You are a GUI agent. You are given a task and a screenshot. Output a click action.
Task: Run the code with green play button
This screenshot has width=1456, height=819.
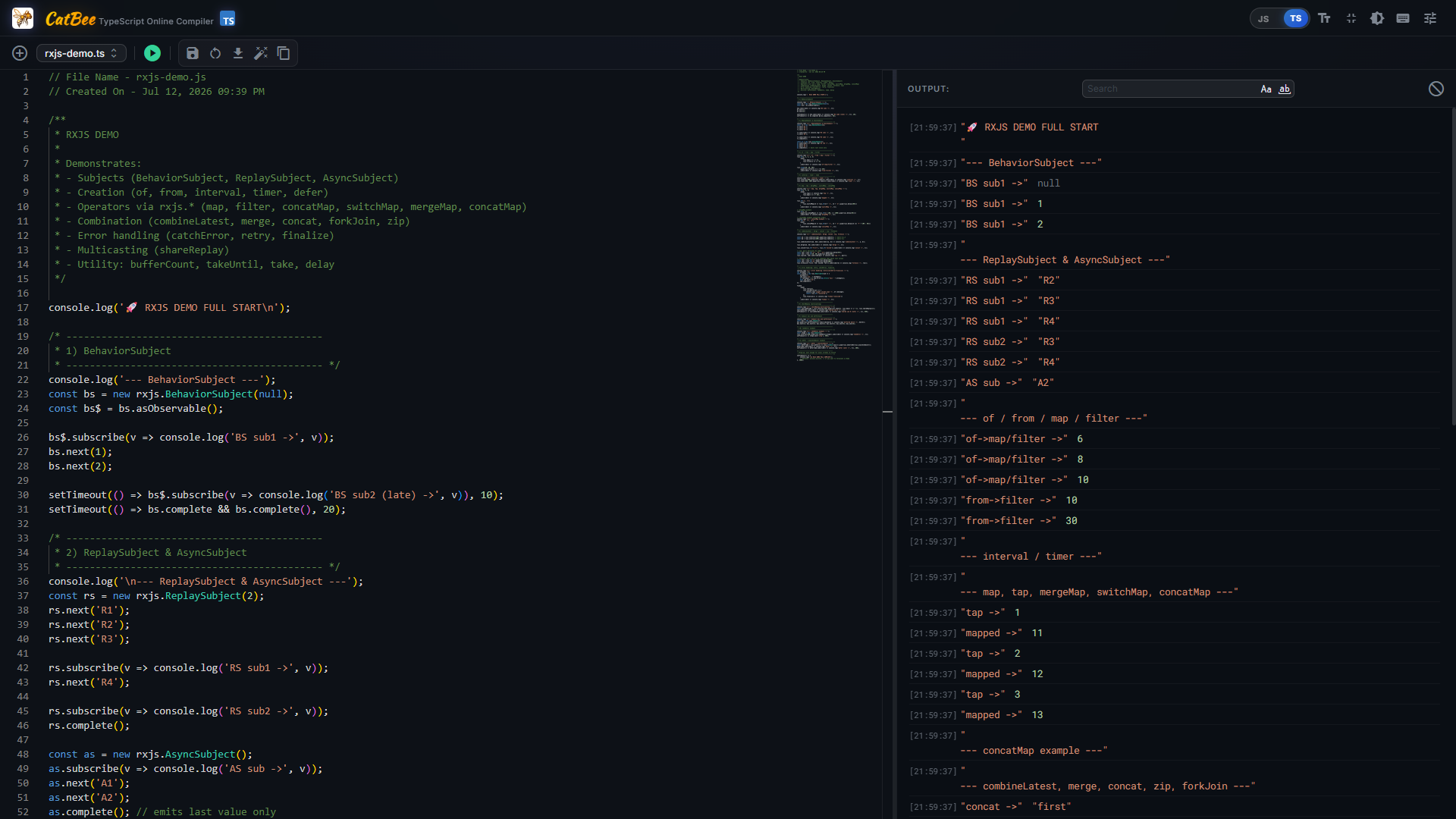(152, 53)
